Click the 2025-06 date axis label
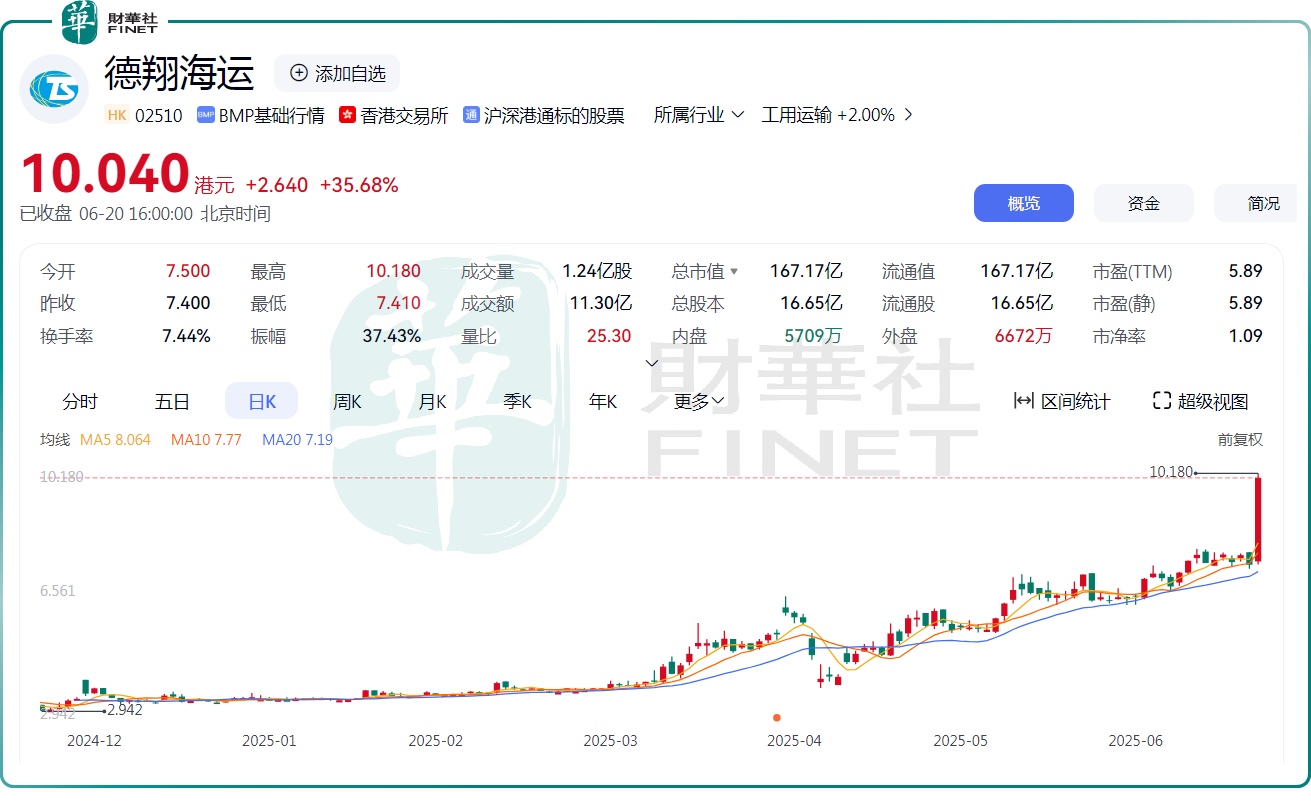 (1136, 741)
